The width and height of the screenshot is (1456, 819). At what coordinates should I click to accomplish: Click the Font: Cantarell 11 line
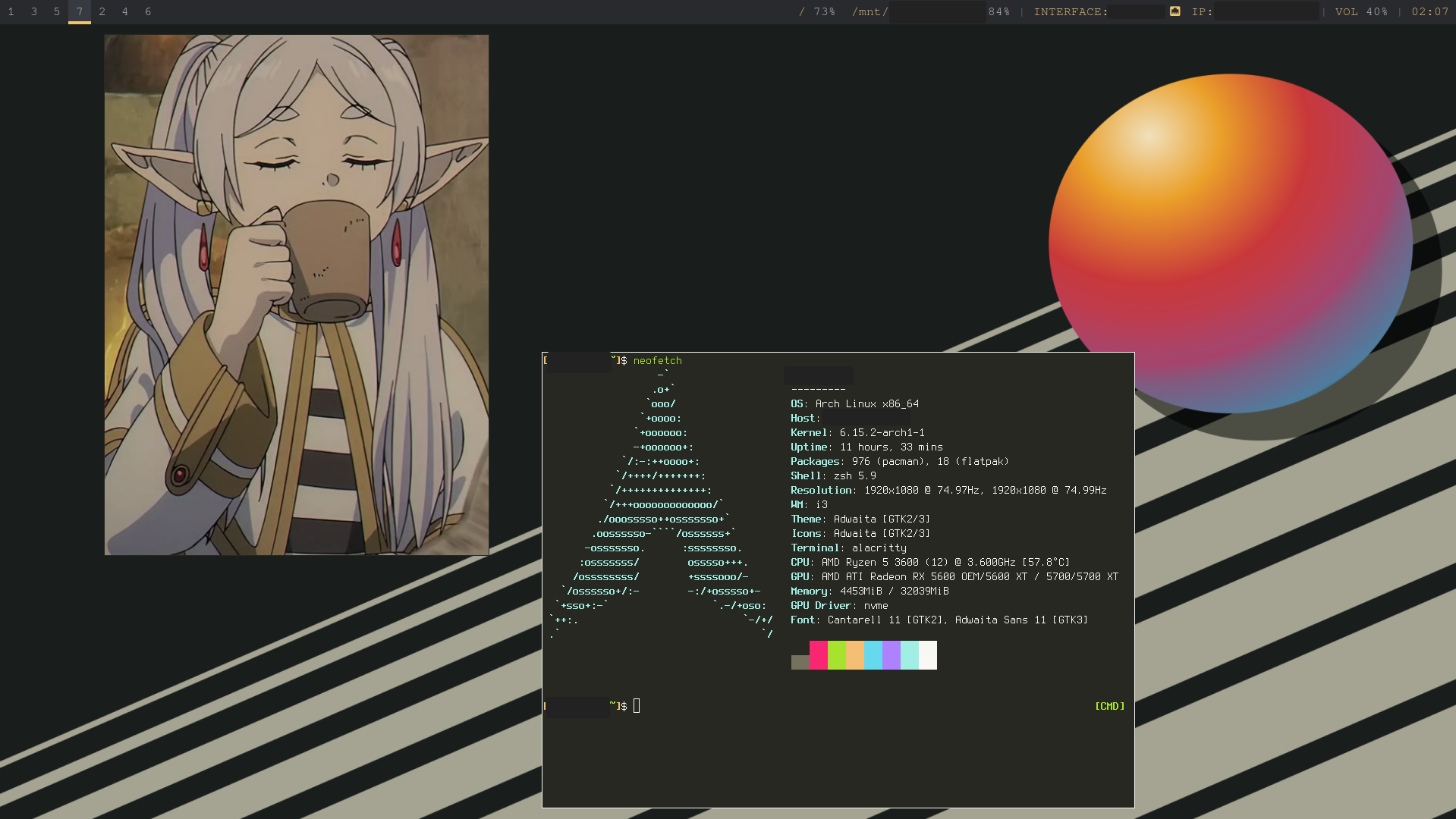point(939,620)
